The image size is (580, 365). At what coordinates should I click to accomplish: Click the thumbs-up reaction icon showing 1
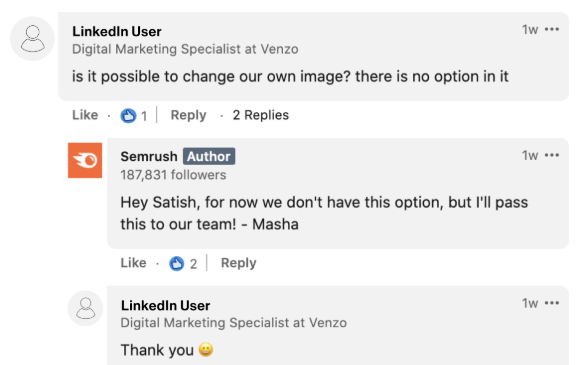(128, 115)
